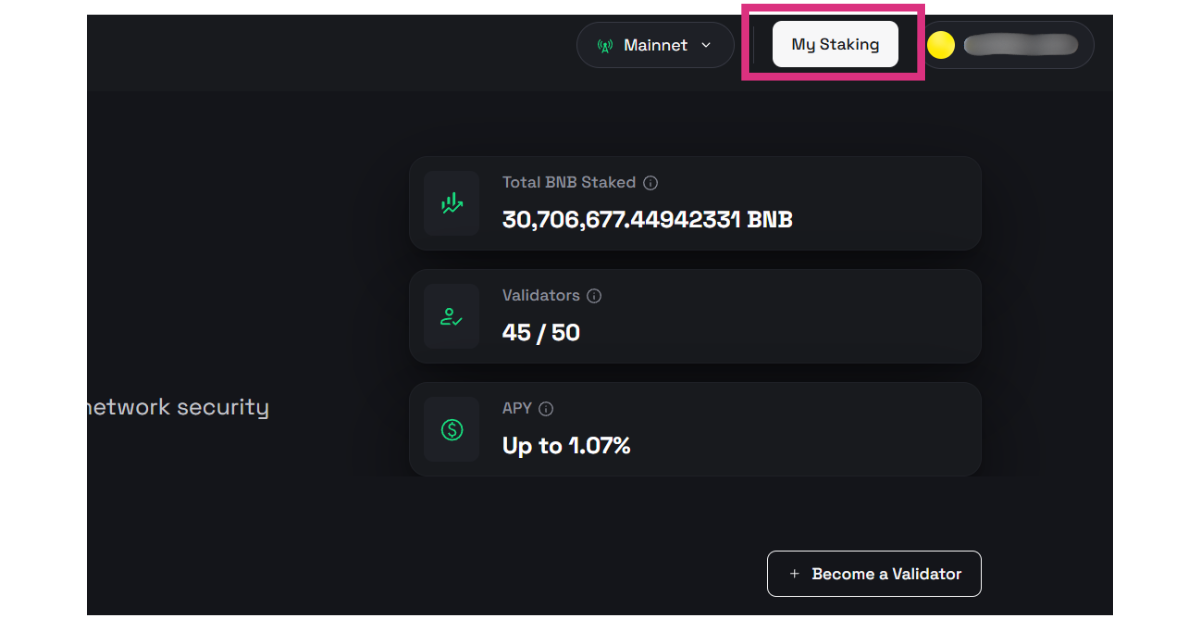Select the Total BNB Staked card

pyautogui.click(x=695, y=203)
